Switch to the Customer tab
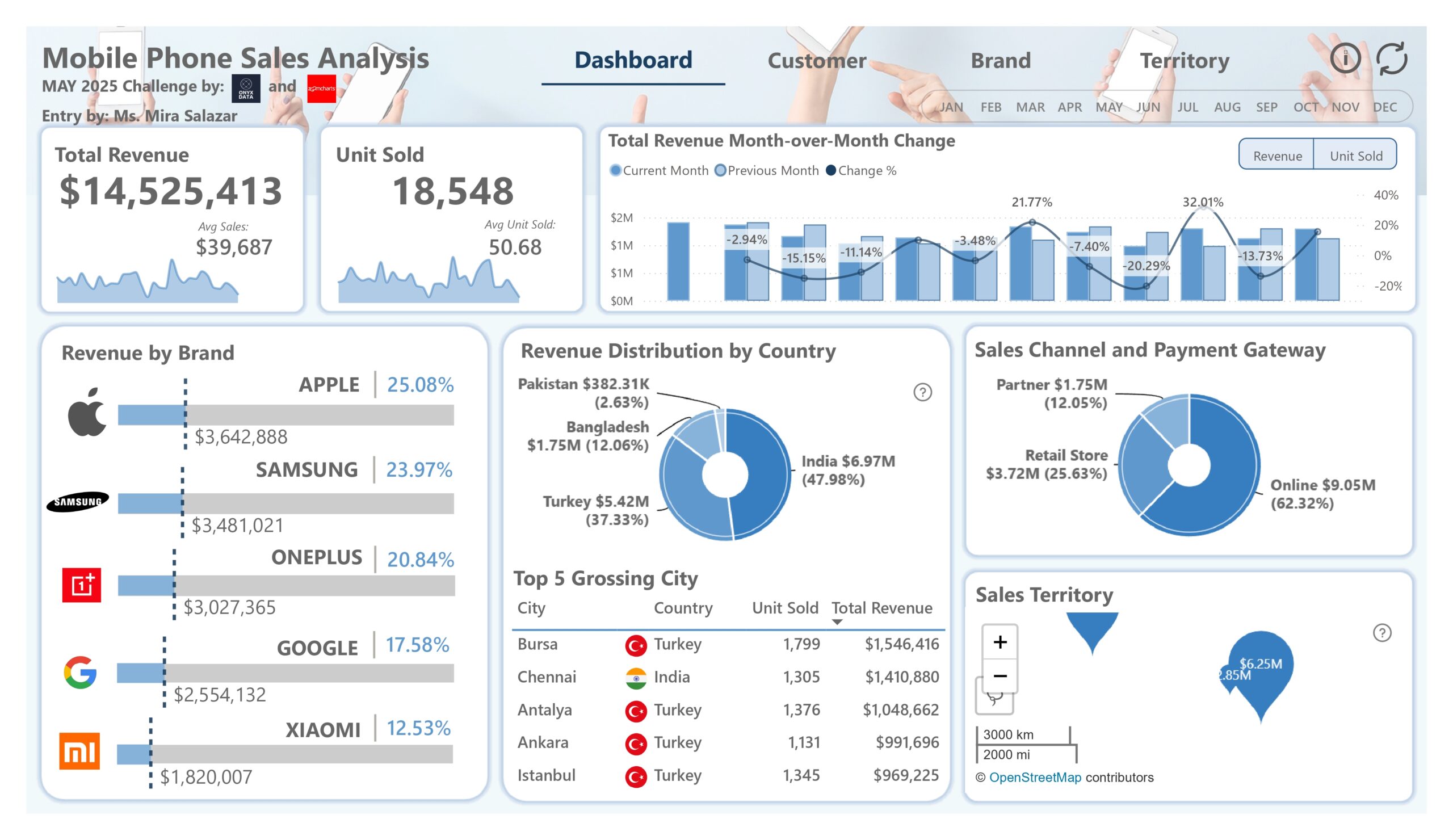This screenshot has width=1453, height=840. coord(816,60)
